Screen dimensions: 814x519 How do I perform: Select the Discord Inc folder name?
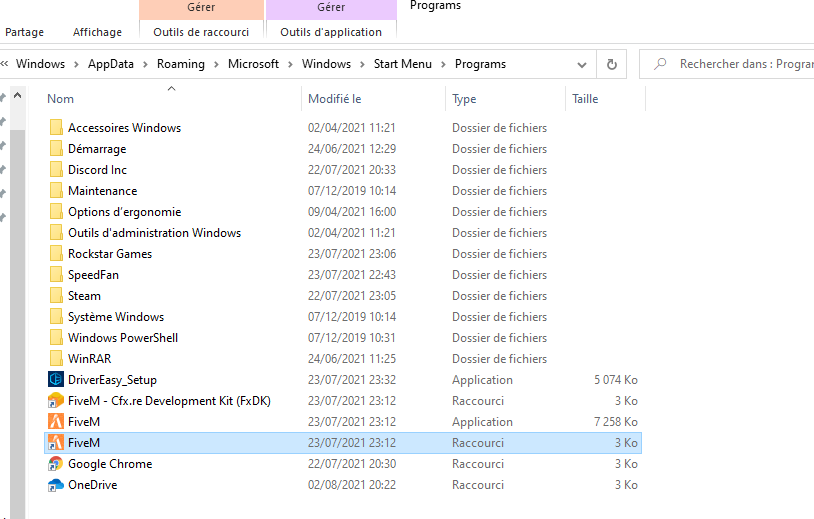pos(98,170)
